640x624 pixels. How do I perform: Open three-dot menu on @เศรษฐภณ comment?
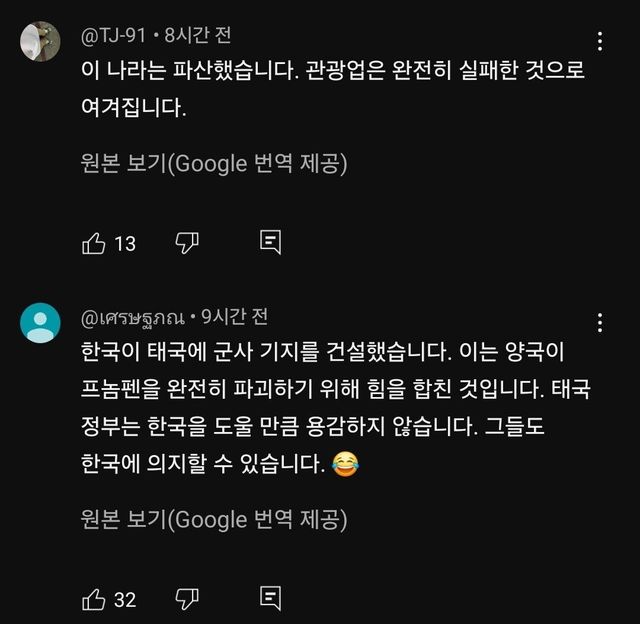tap(599, 322)
